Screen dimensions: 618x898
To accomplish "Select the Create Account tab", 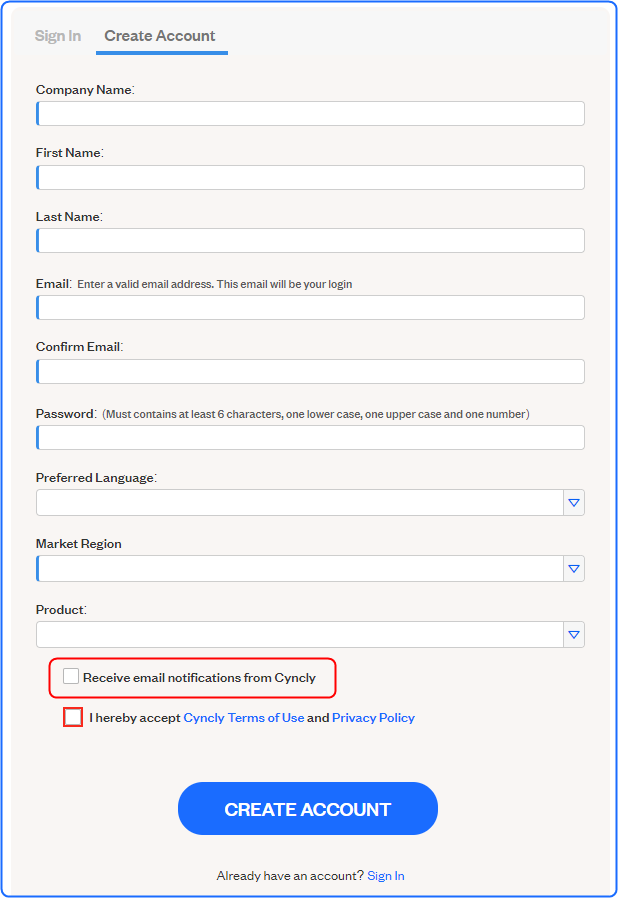I will [160, 36].
